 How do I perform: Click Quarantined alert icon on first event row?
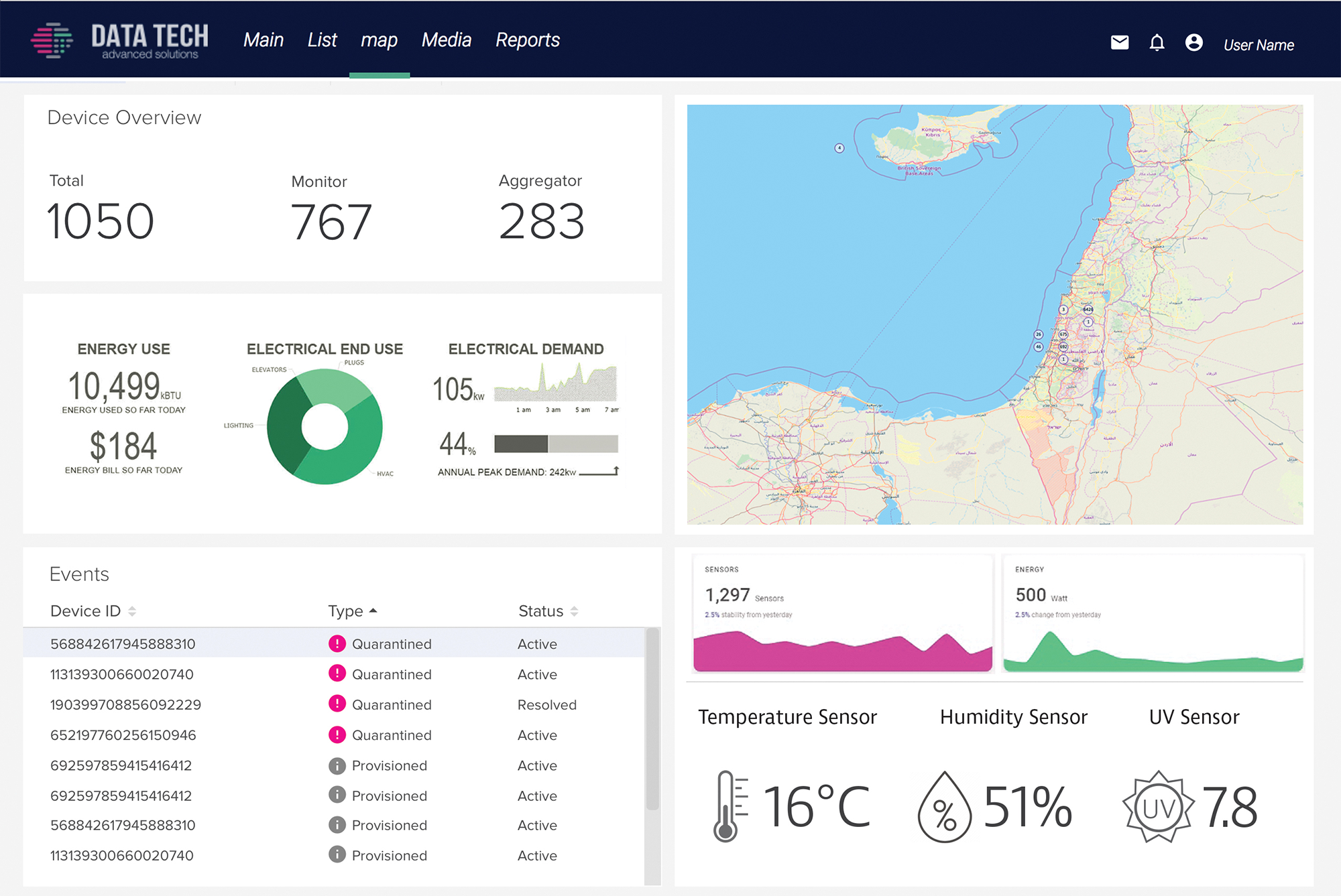pyautogui.click(x=337, y=643)
